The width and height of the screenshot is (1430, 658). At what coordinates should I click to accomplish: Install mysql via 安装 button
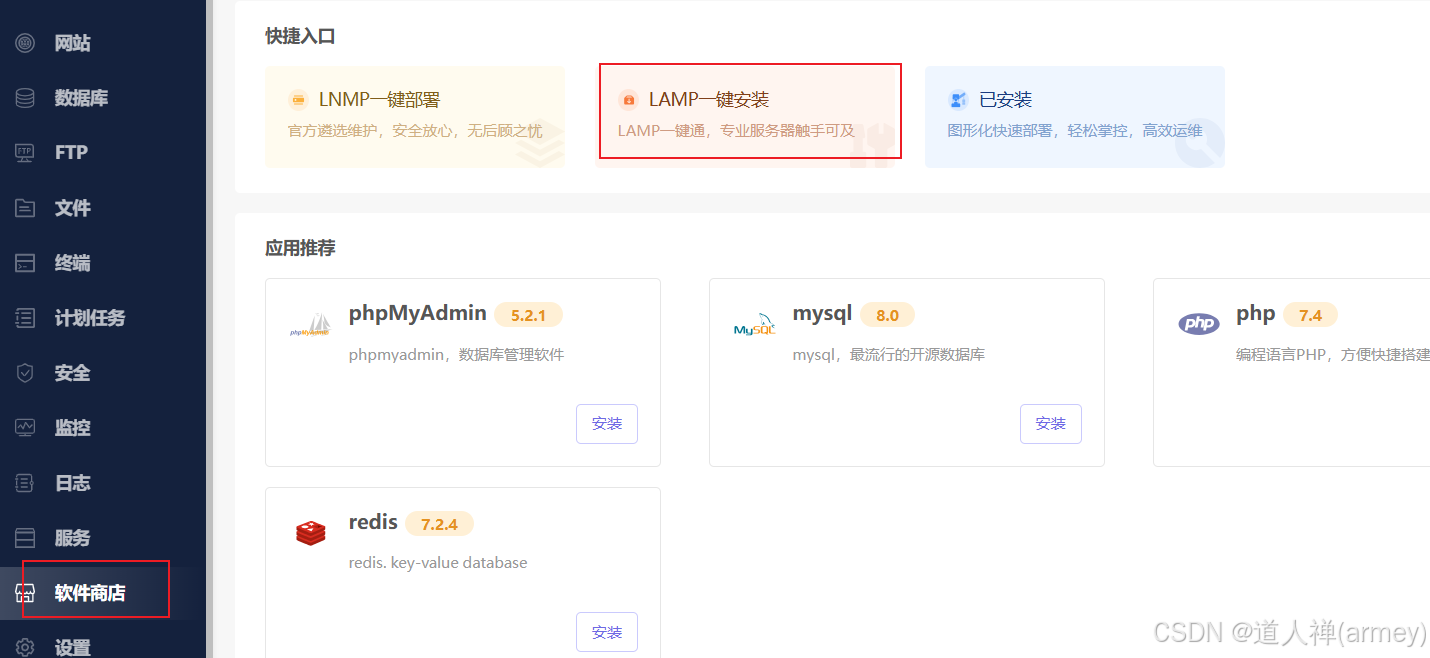1051,424
